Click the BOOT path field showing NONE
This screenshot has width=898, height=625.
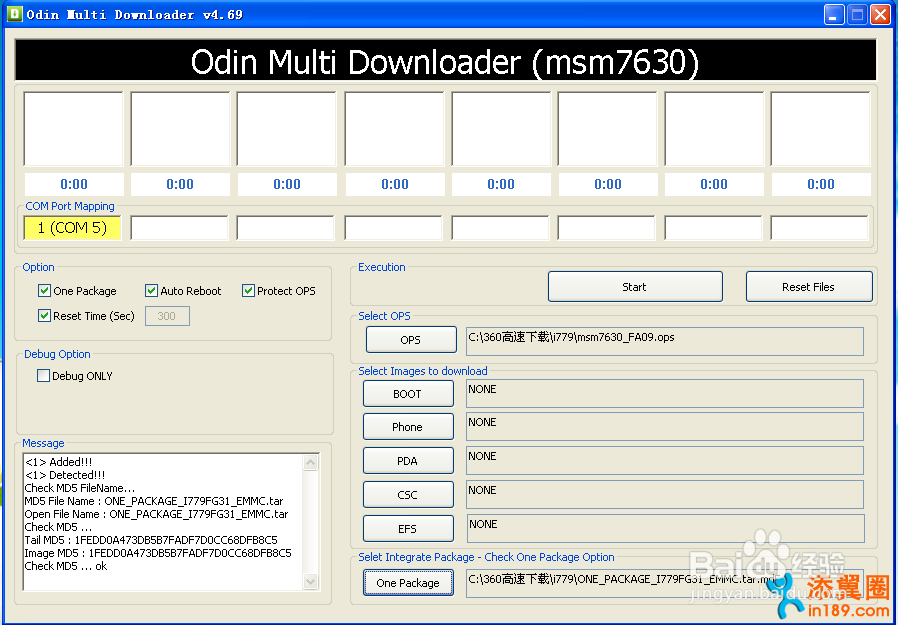[664, 394]
